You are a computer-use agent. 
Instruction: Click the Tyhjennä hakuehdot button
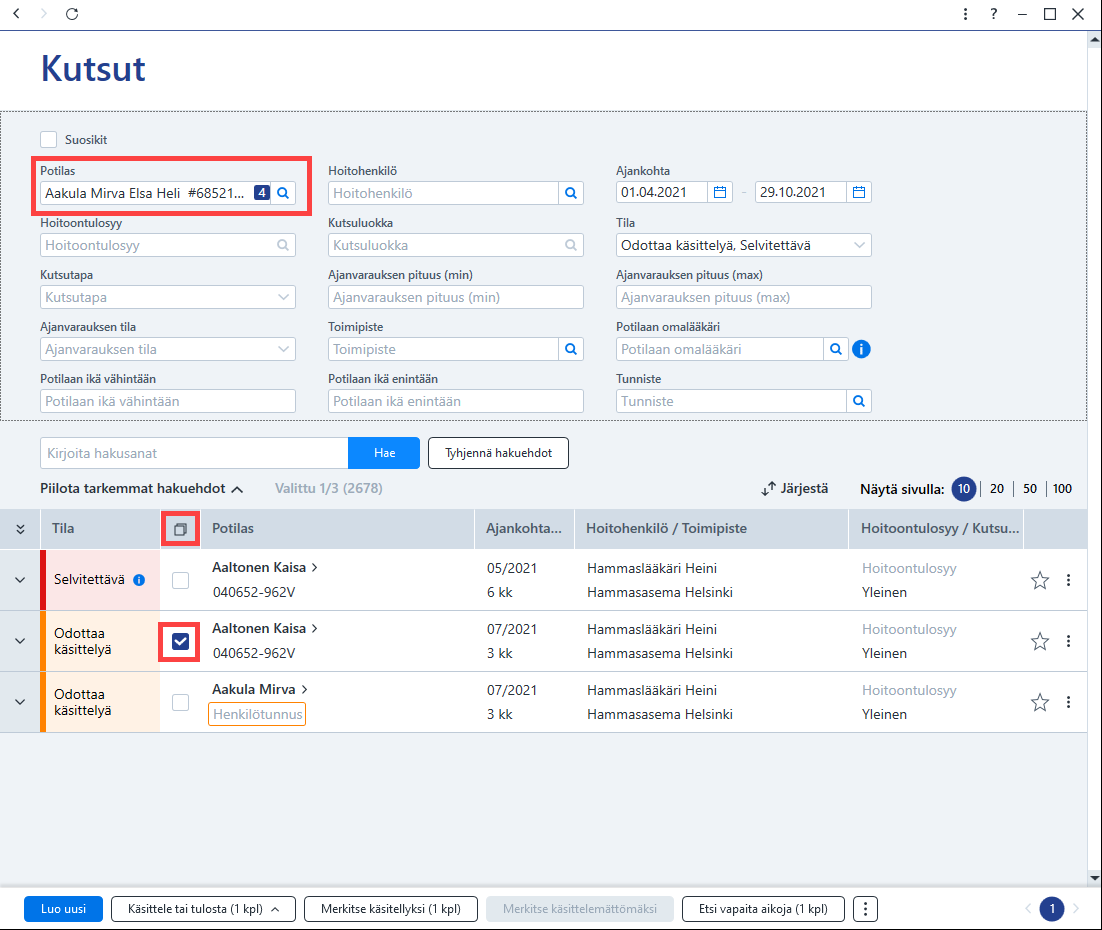(498, 453)
